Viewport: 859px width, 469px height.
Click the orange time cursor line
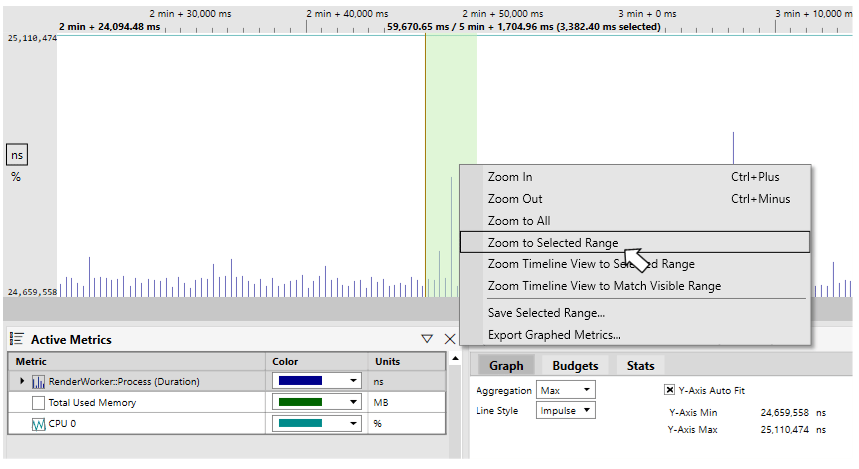tap(425, 164)
